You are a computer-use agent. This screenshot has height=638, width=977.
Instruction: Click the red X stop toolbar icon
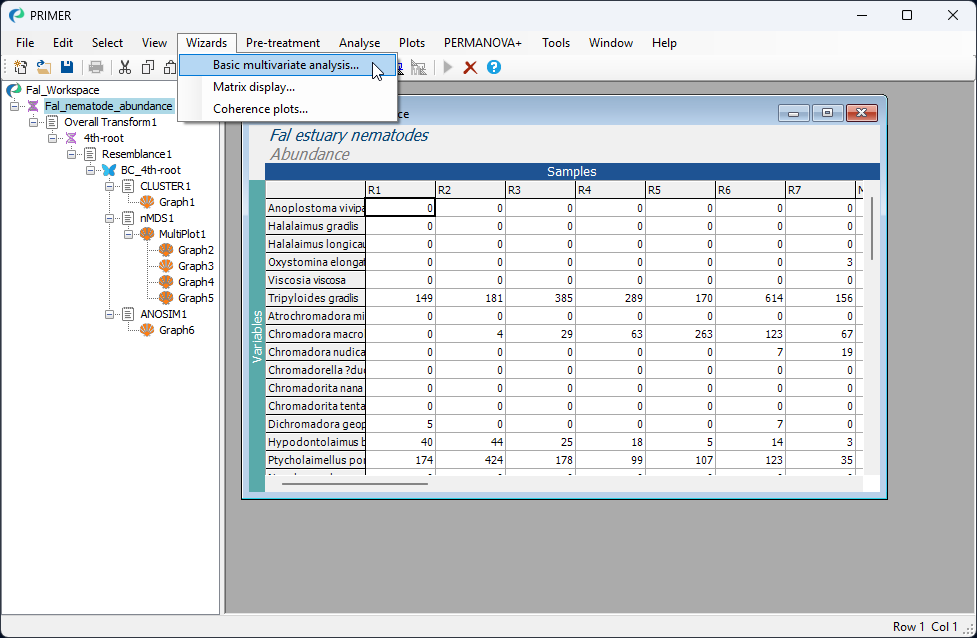[x=470, y=67]
